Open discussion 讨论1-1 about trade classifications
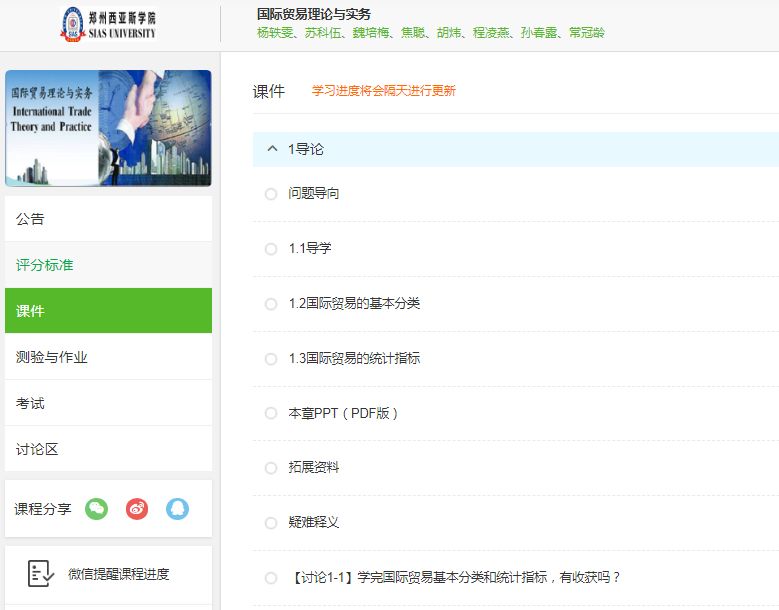 [455, 577]
